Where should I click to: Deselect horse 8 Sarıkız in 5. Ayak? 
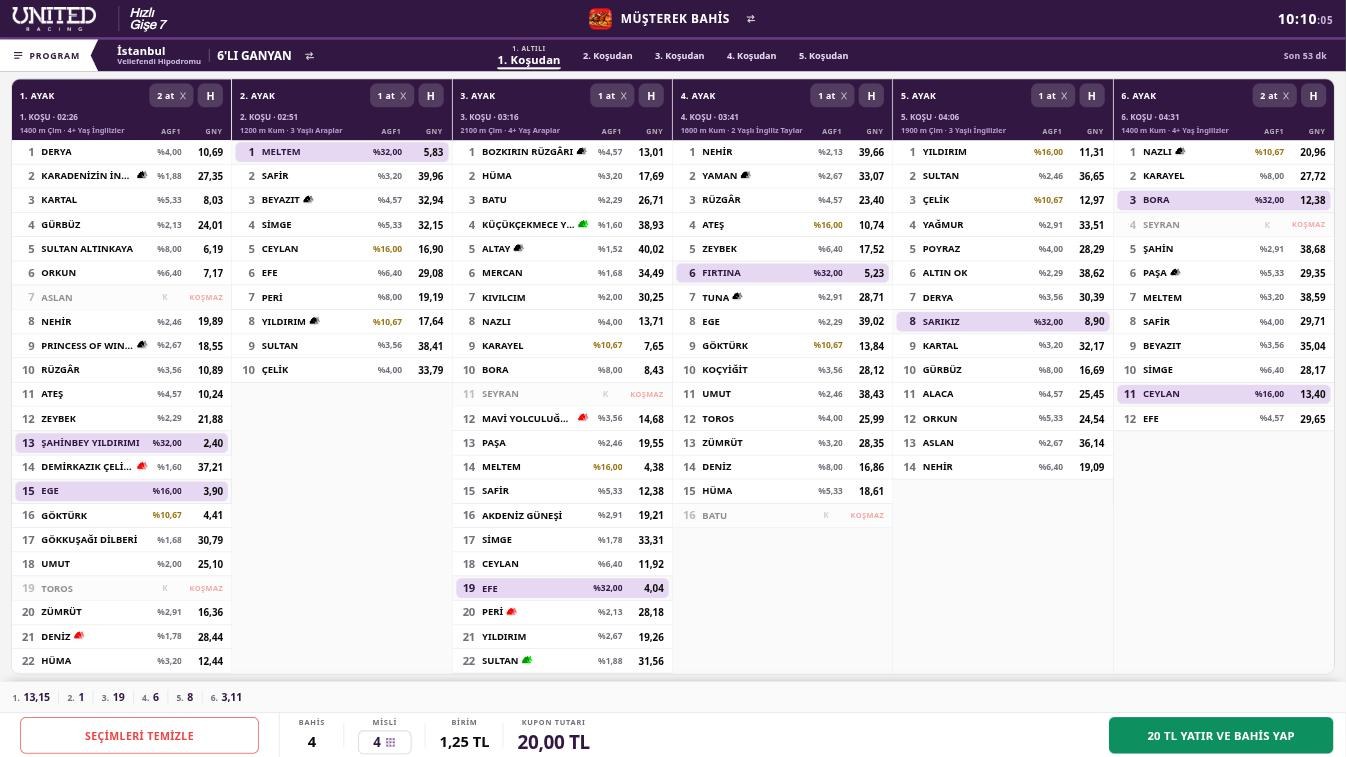pos(1003,322)
